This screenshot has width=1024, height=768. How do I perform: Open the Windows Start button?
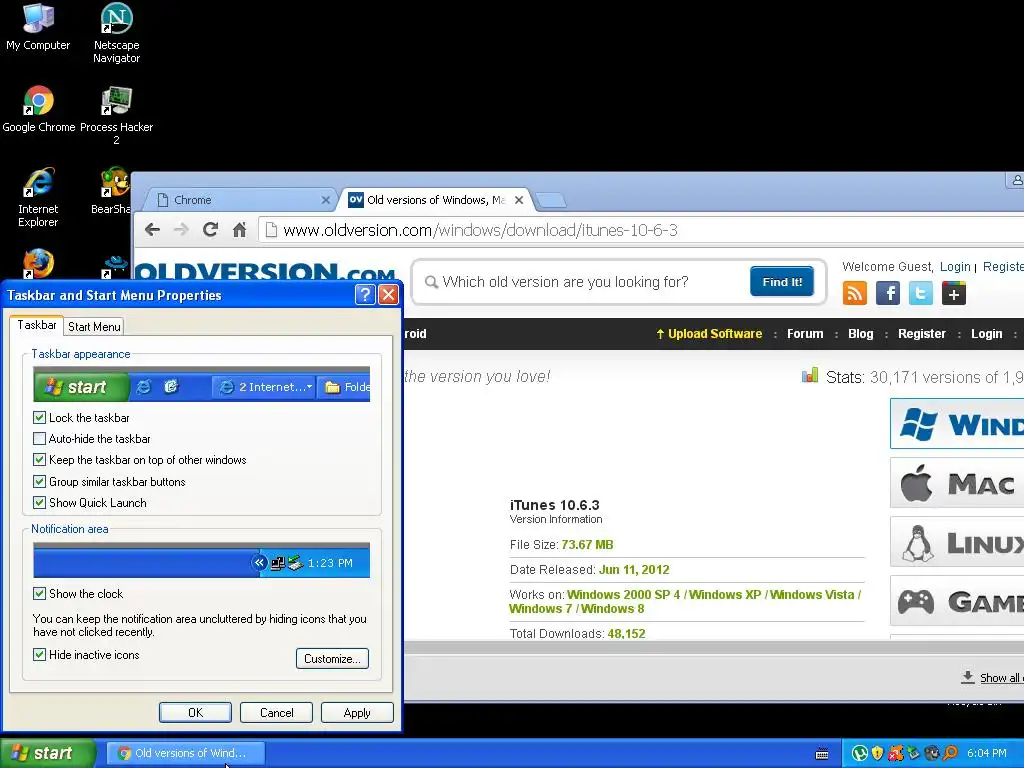48,753
